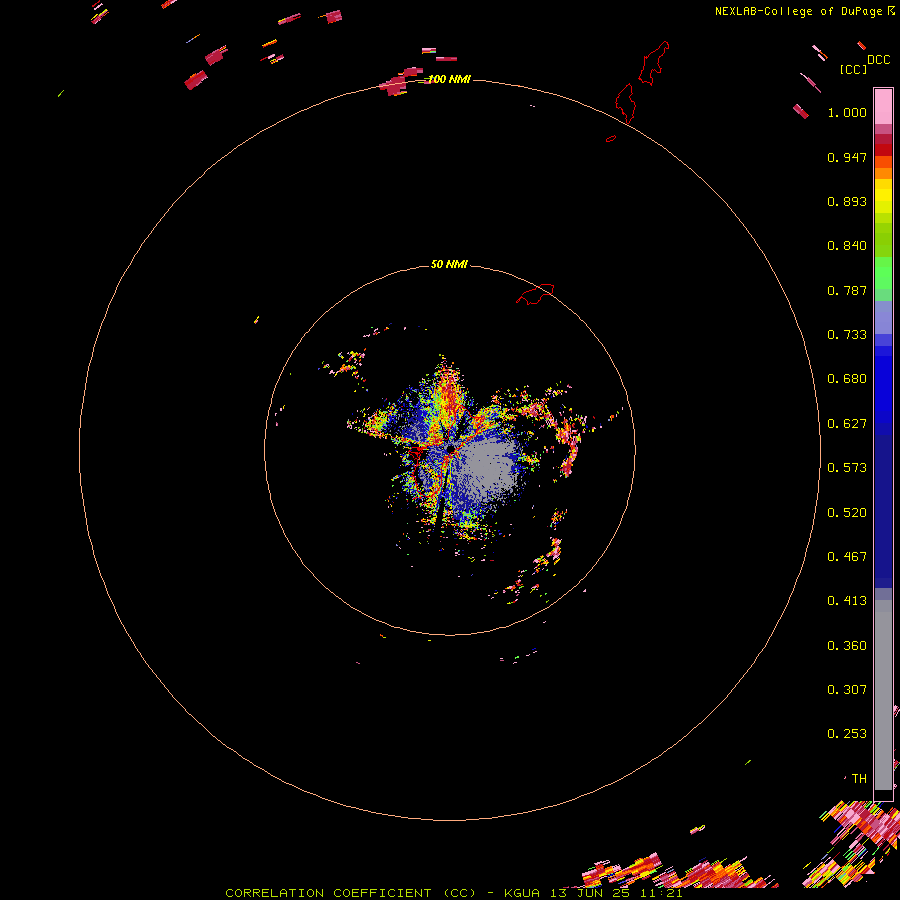This screenshot has width=900, height=900.
Task: Click the 0.947 scale value
Action: [x=847, y=157]
